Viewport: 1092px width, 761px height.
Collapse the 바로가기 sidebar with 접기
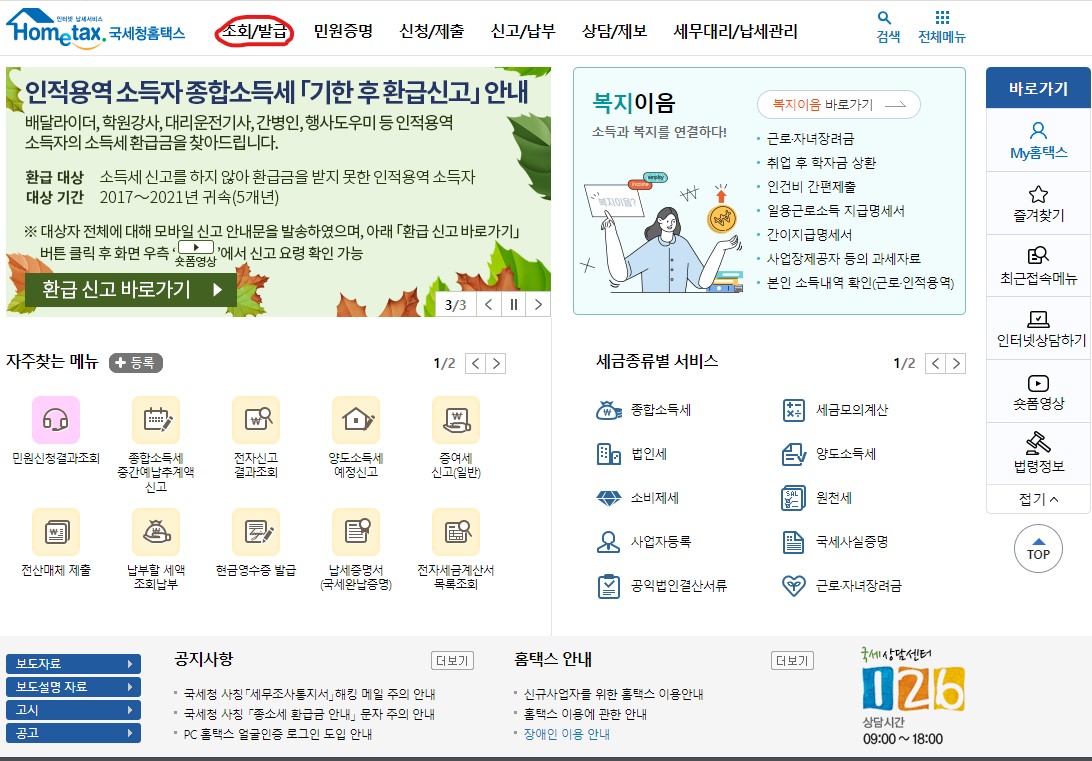point(1038,499)
